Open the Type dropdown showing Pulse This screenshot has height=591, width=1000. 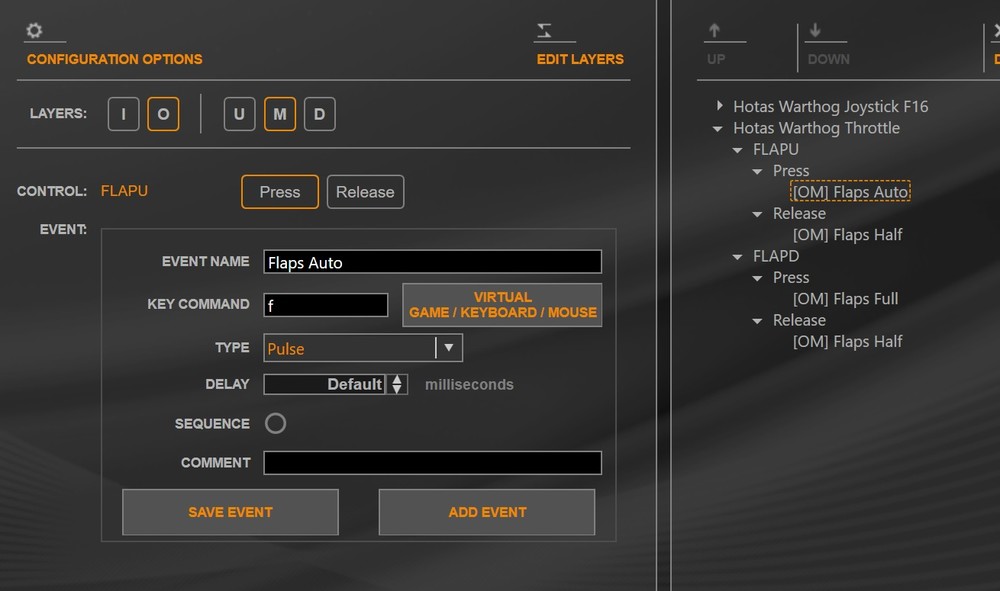(363, 348)
